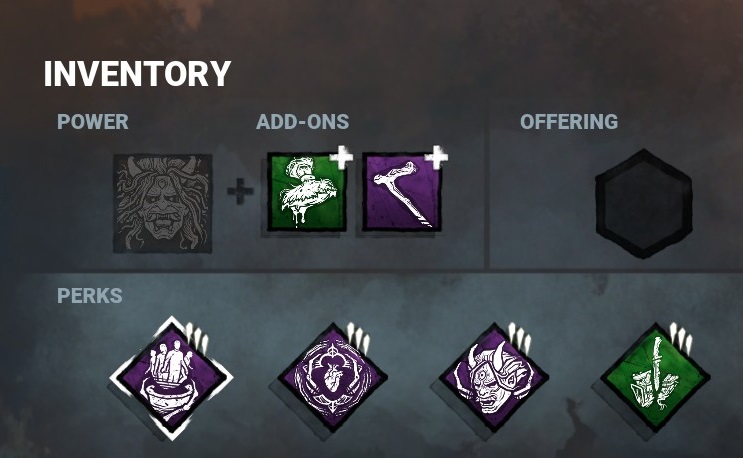This screenshot has height=458, width=743.
Task: Click the PERKS section label
Action: [90, 296]
